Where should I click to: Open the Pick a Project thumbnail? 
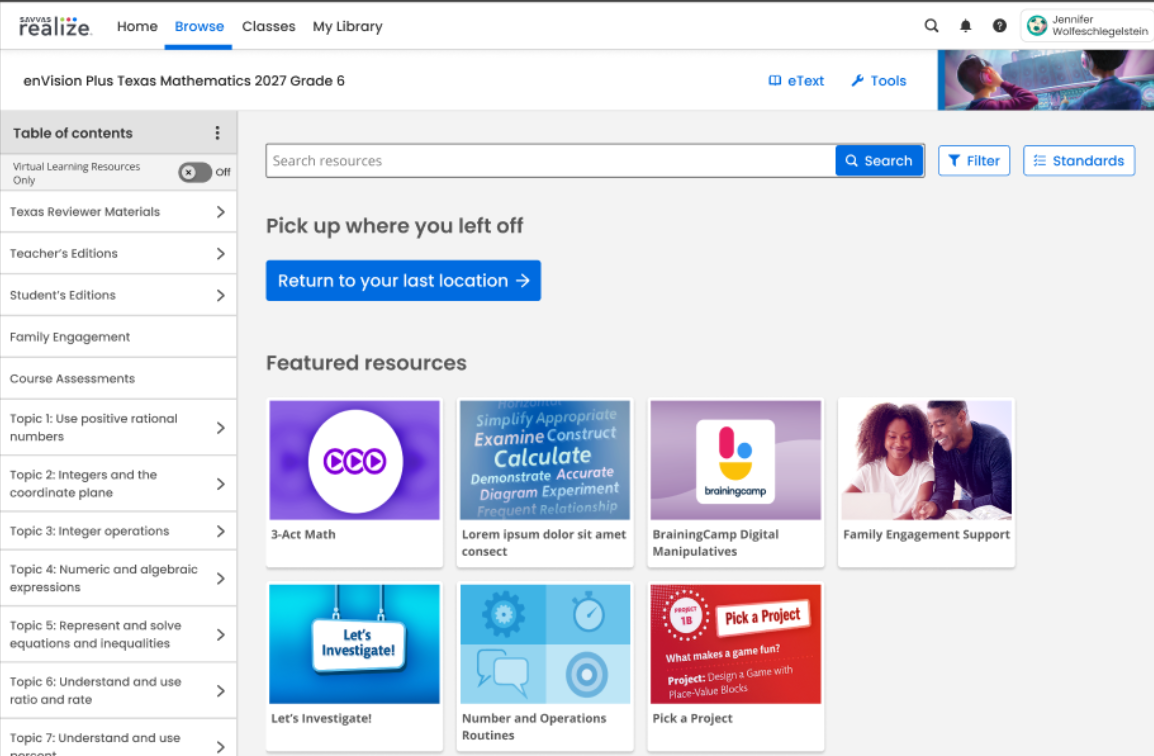pos(736,644)
